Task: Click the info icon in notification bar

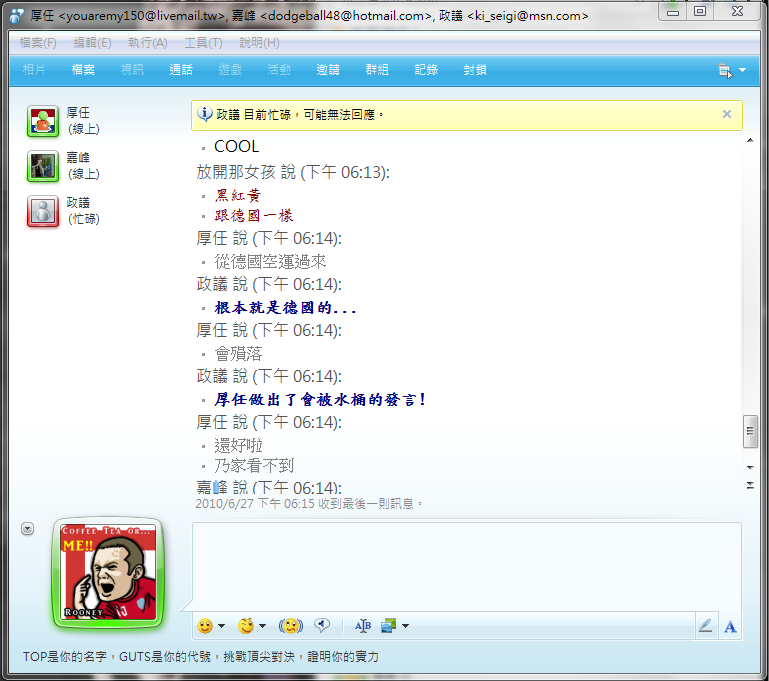Action: 205,114
